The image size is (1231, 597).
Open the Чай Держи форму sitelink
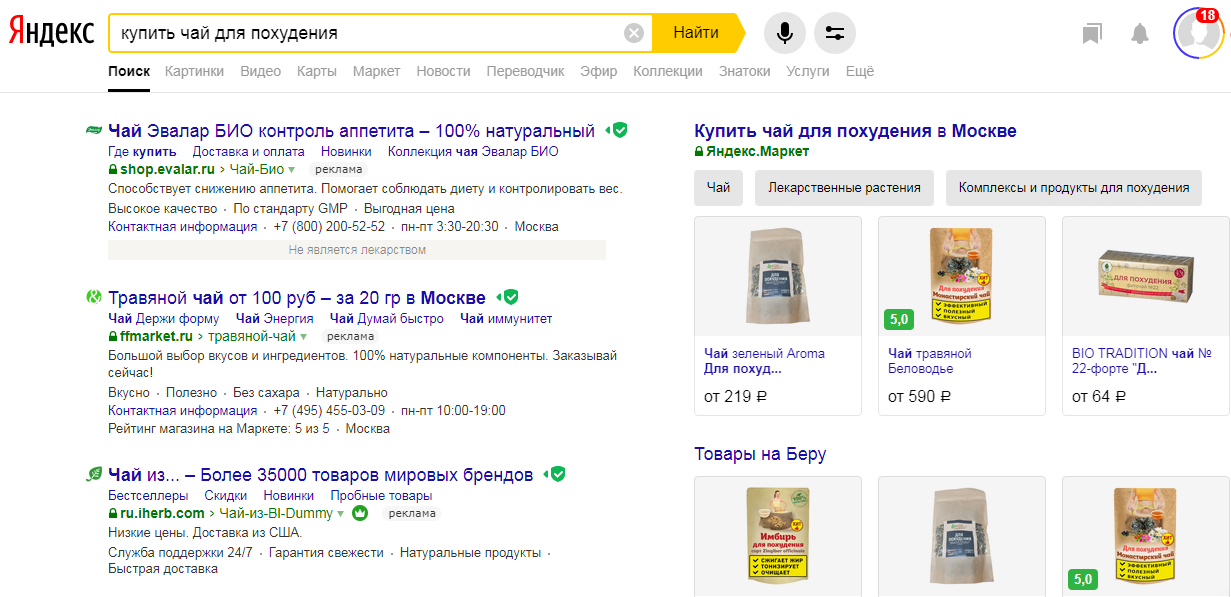[x=164, y=319]
